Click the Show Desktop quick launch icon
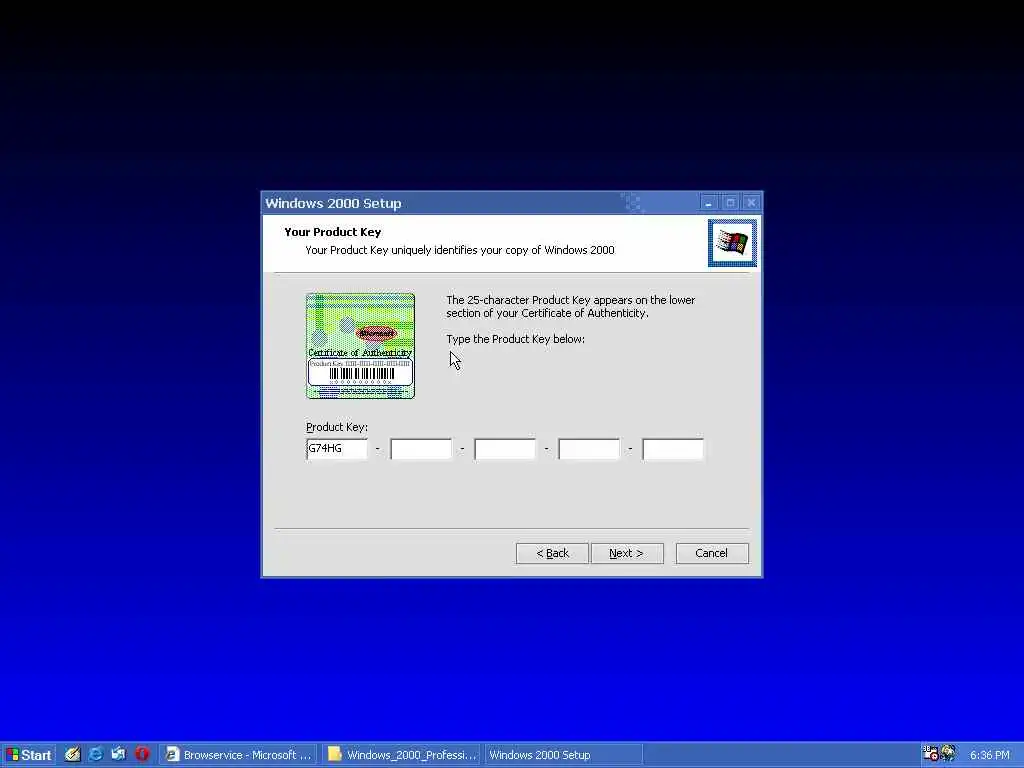The width and height of the screenshot is (1024, 768). [x=118, y=754]
